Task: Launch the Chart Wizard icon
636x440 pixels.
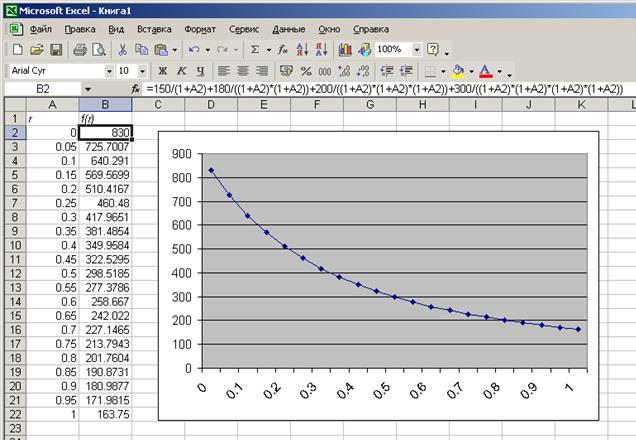Action: coord(345,49)
